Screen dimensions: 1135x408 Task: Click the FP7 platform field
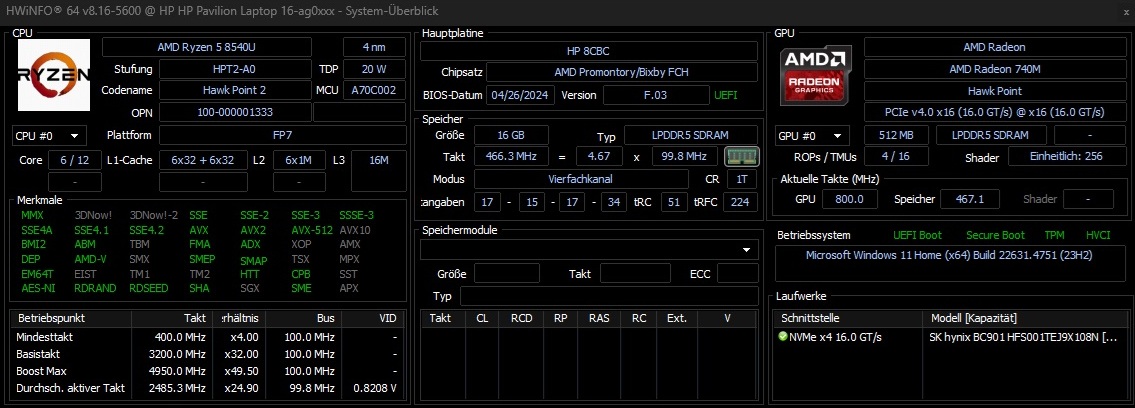tap(282, 135)
